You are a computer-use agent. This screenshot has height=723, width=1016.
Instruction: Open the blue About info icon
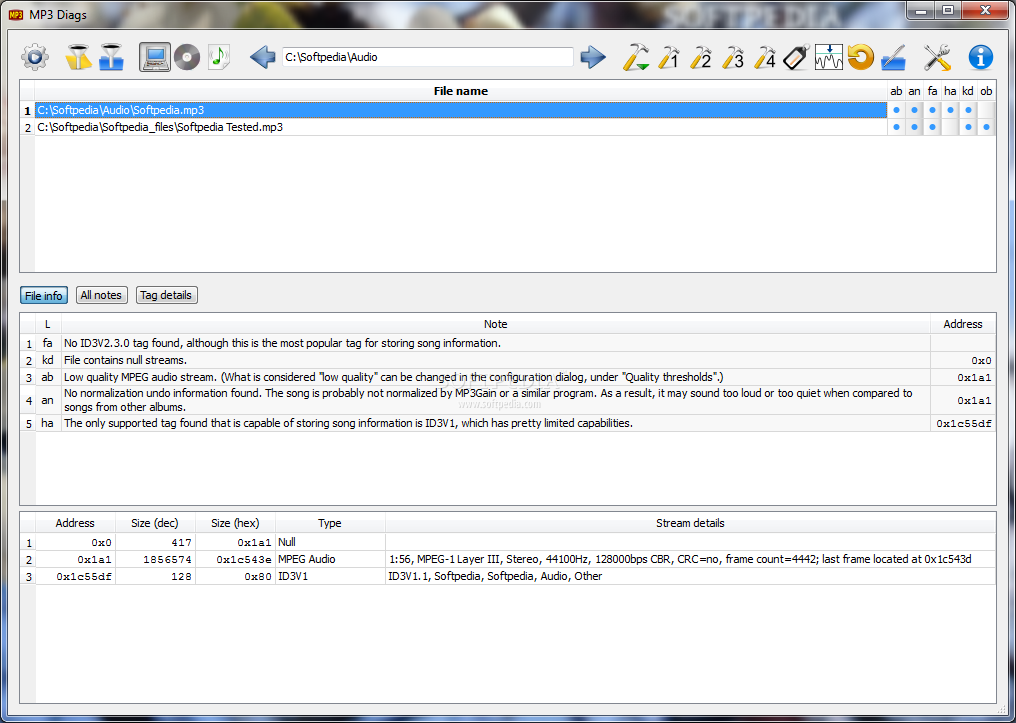point(981,57)
